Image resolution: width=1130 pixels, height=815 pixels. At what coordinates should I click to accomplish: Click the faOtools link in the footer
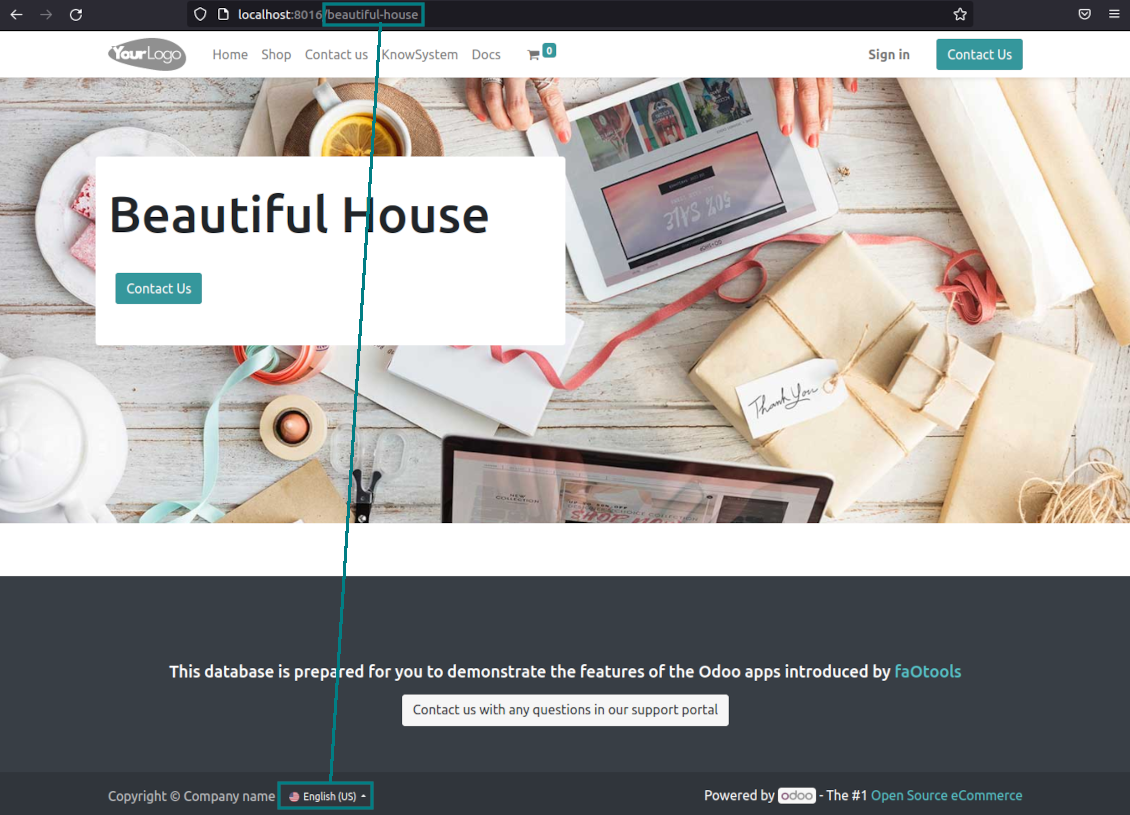927,671
